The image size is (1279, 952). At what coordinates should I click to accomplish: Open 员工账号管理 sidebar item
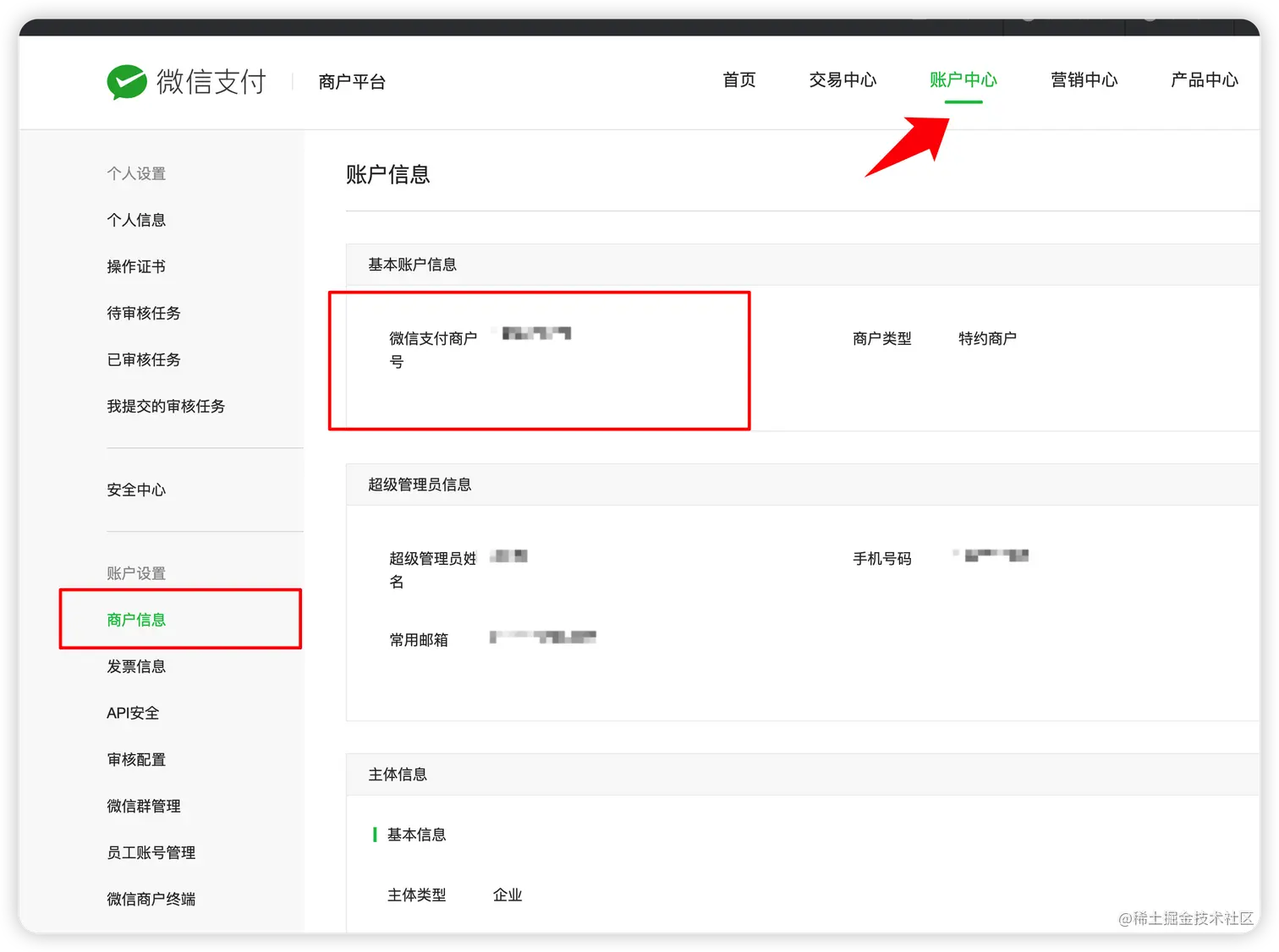click(151, 852)
